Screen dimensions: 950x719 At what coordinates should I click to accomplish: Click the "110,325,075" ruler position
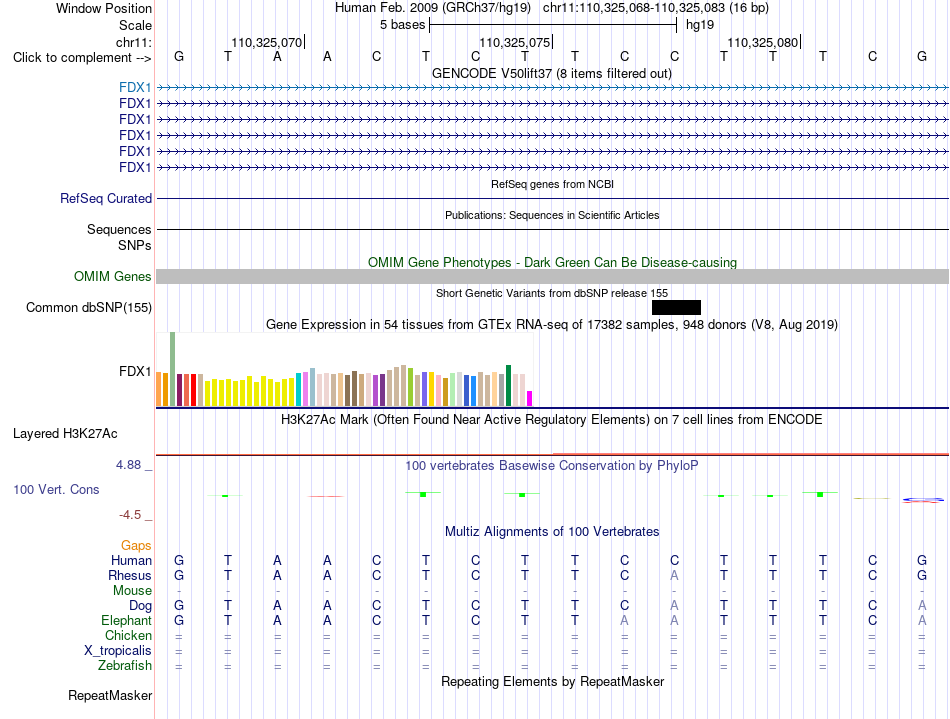pyautogui.click(x=514, y=42)
